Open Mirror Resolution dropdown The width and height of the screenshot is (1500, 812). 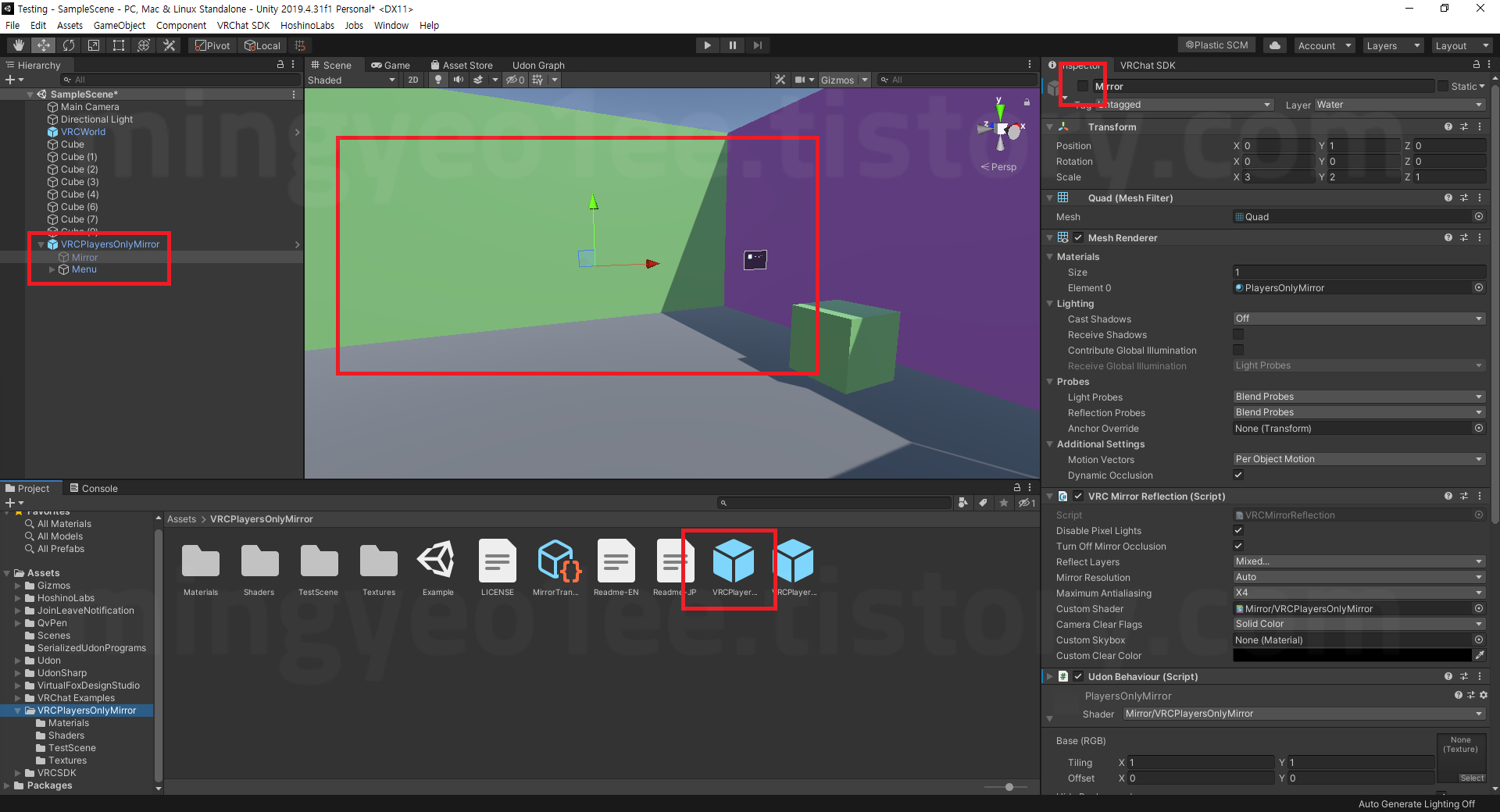[x=1359, y=577]
